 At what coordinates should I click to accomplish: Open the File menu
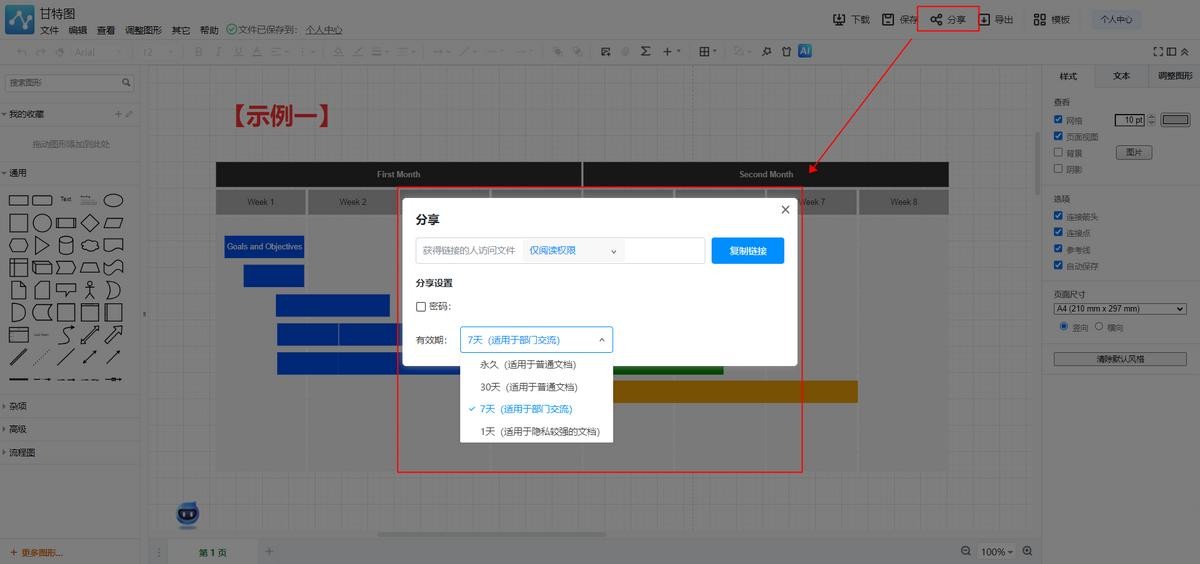point(49,30)
